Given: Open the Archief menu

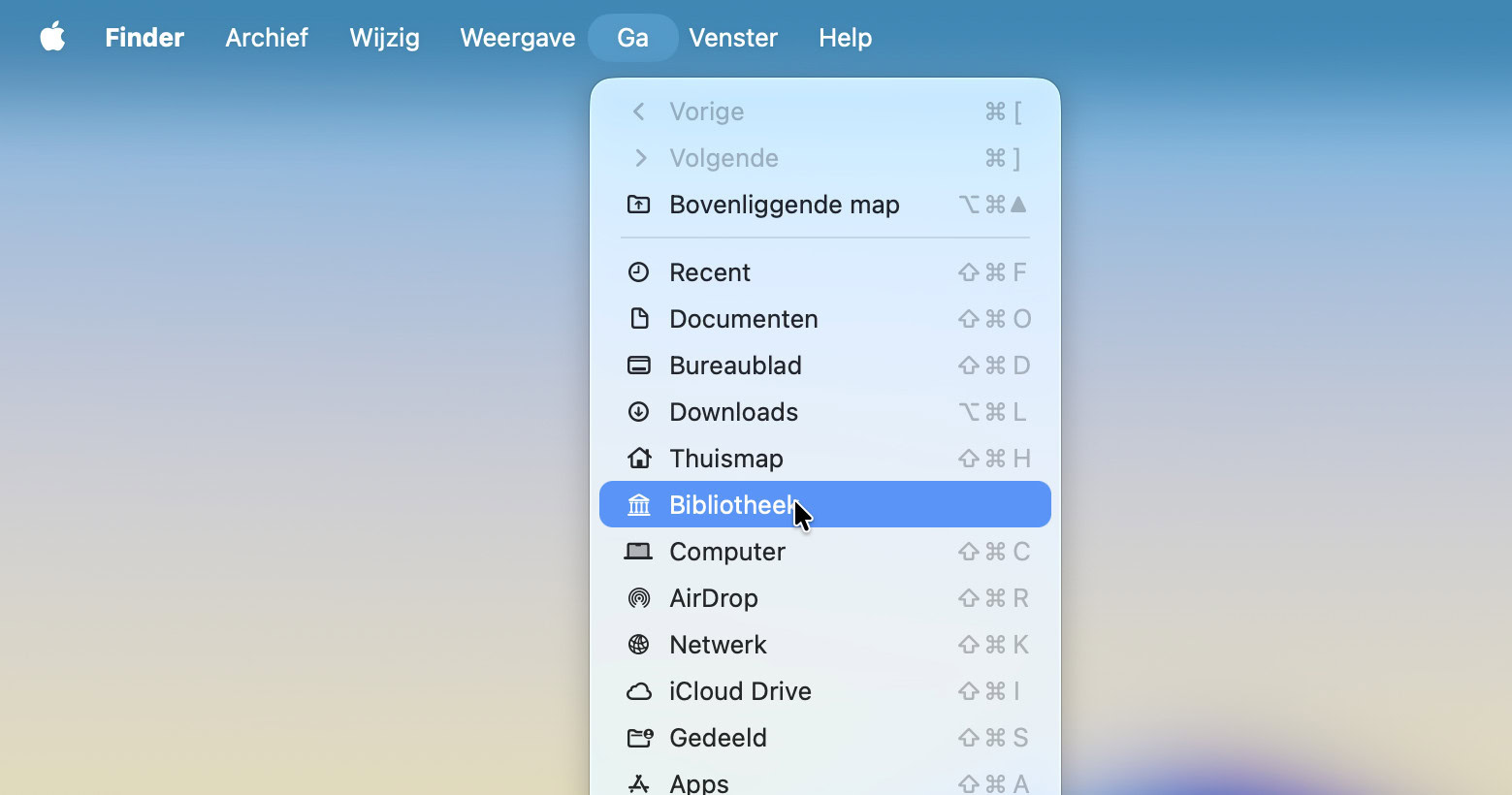Looking at the screenshot, I should pyautogui.click(x=267, y=38).
